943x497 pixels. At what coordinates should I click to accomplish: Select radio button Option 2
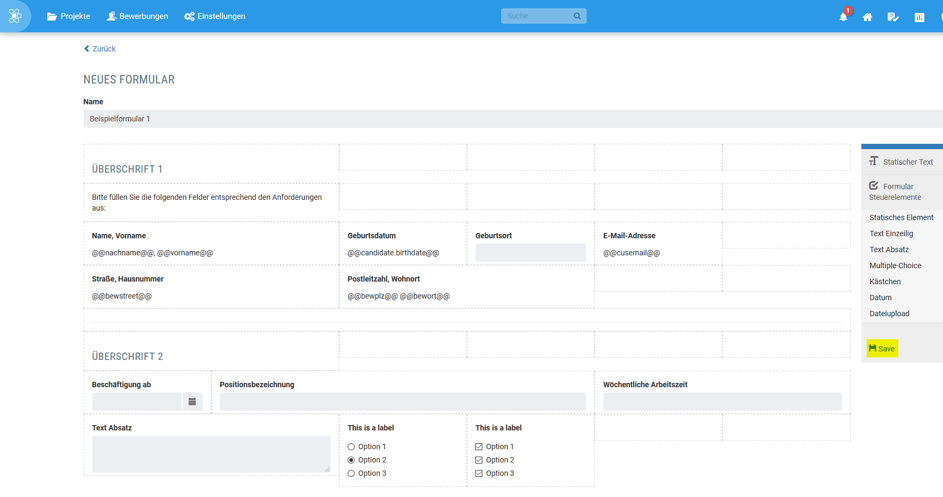(351, 460)
